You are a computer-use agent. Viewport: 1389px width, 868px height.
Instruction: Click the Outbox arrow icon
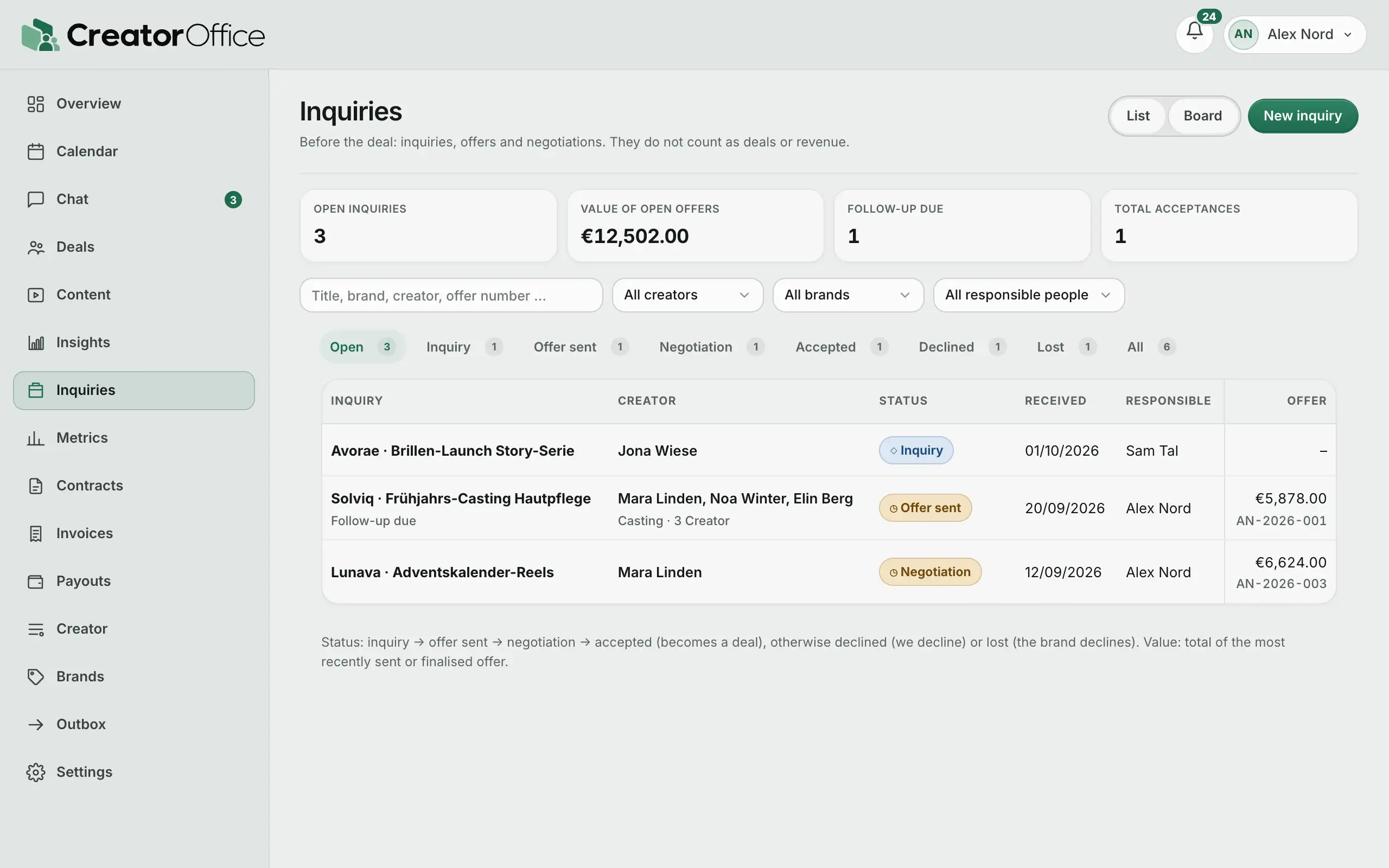tap(36, 724)
